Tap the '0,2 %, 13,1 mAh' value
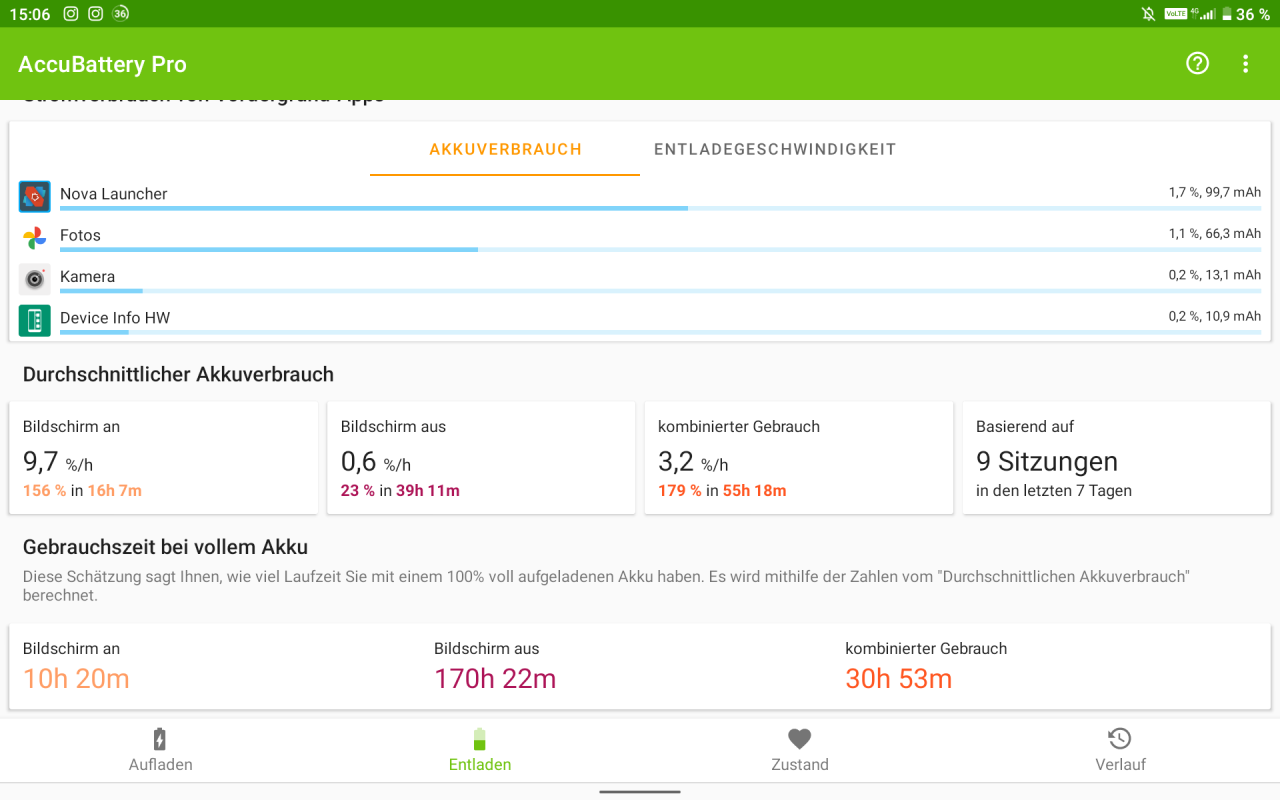Viewport: 1280px width, 800px height. (1214, 275)
